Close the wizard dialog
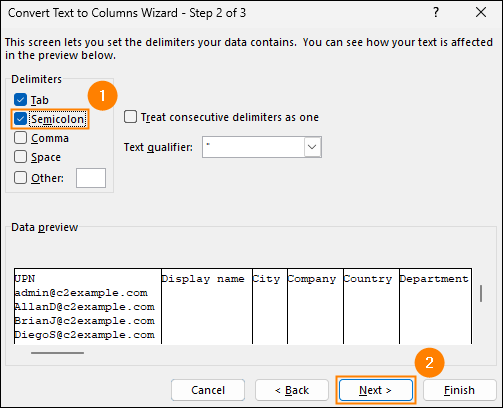This screenshot has width=503, height=408. (x=481, y=13)
